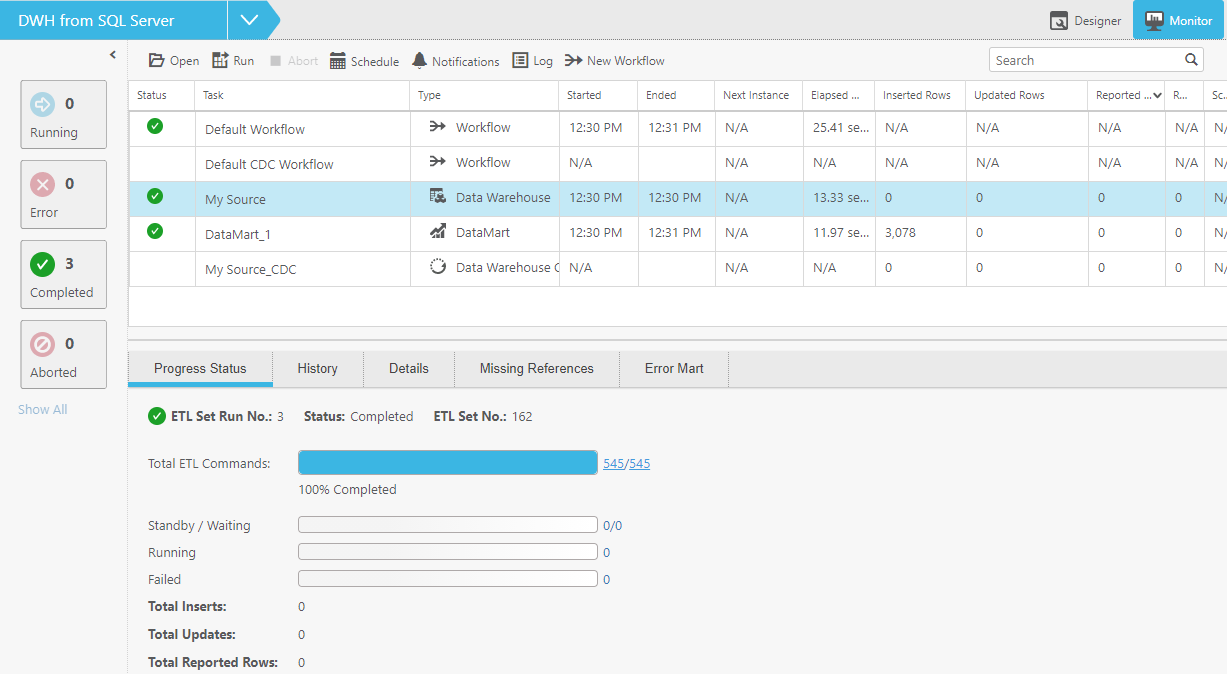
Task: Click the Notifications bell icon
Action: [420, 61]
